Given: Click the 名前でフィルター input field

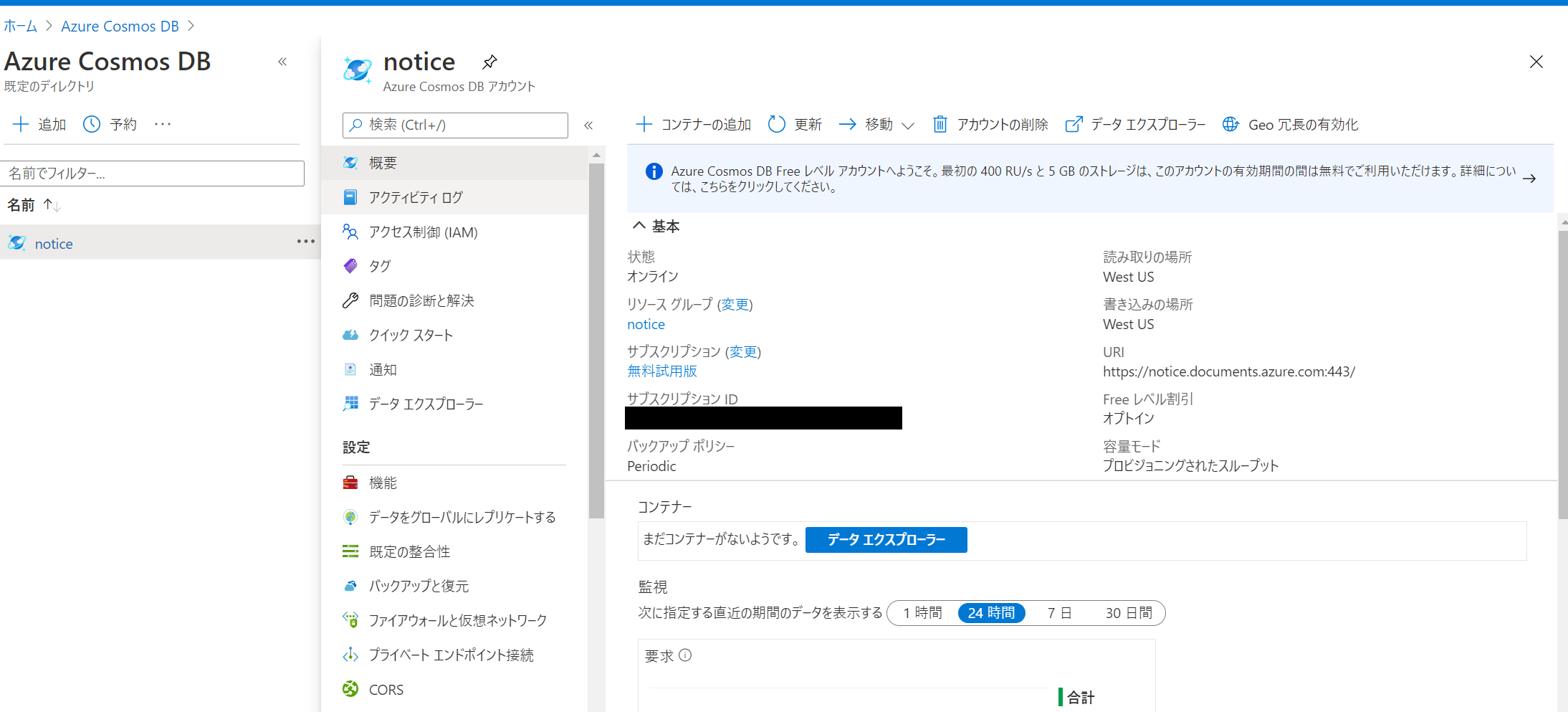Looking at the screenshot, I should pyautogui.click(x=153, y=174).
